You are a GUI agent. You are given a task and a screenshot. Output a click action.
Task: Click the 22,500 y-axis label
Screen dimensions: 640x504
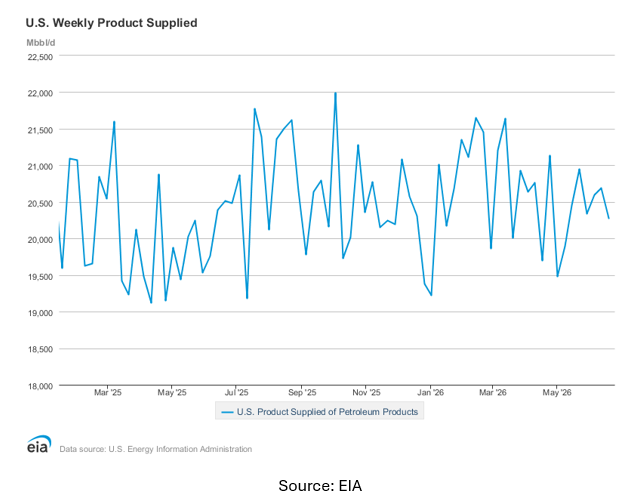point(40,57)
